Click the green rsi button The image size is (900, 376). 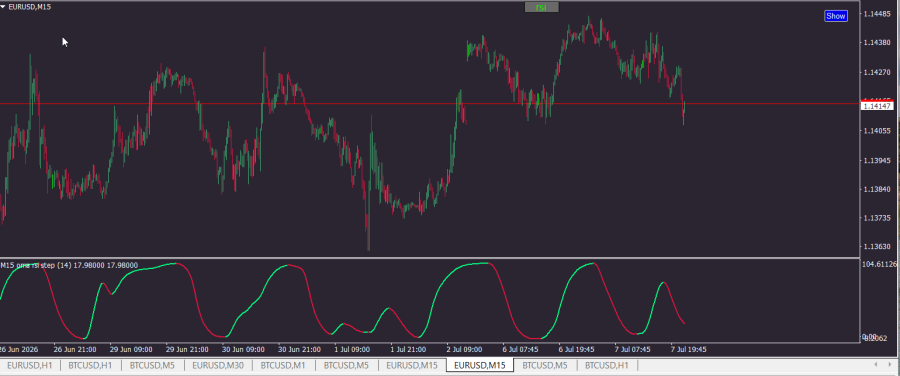[541, 7]
